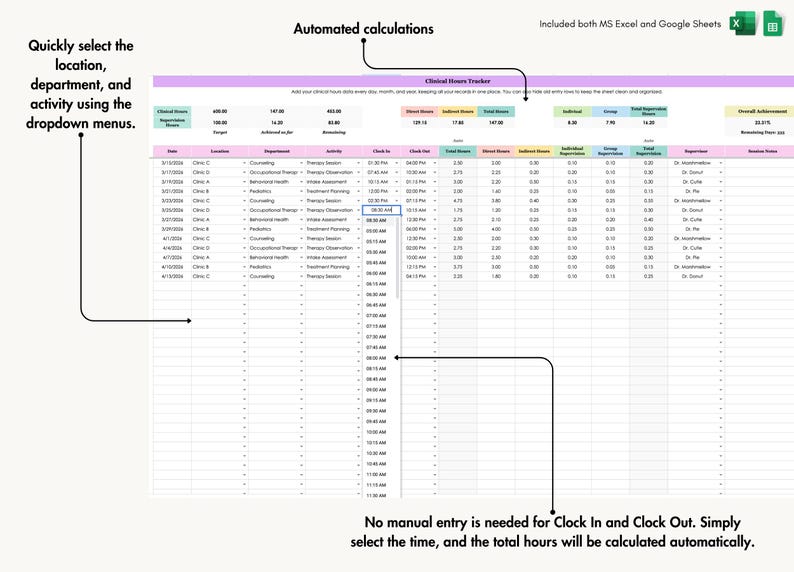Viewport: 794px width, 572px height.
Task: Choose 05:00 AM from time list
Action: point(376,231)
